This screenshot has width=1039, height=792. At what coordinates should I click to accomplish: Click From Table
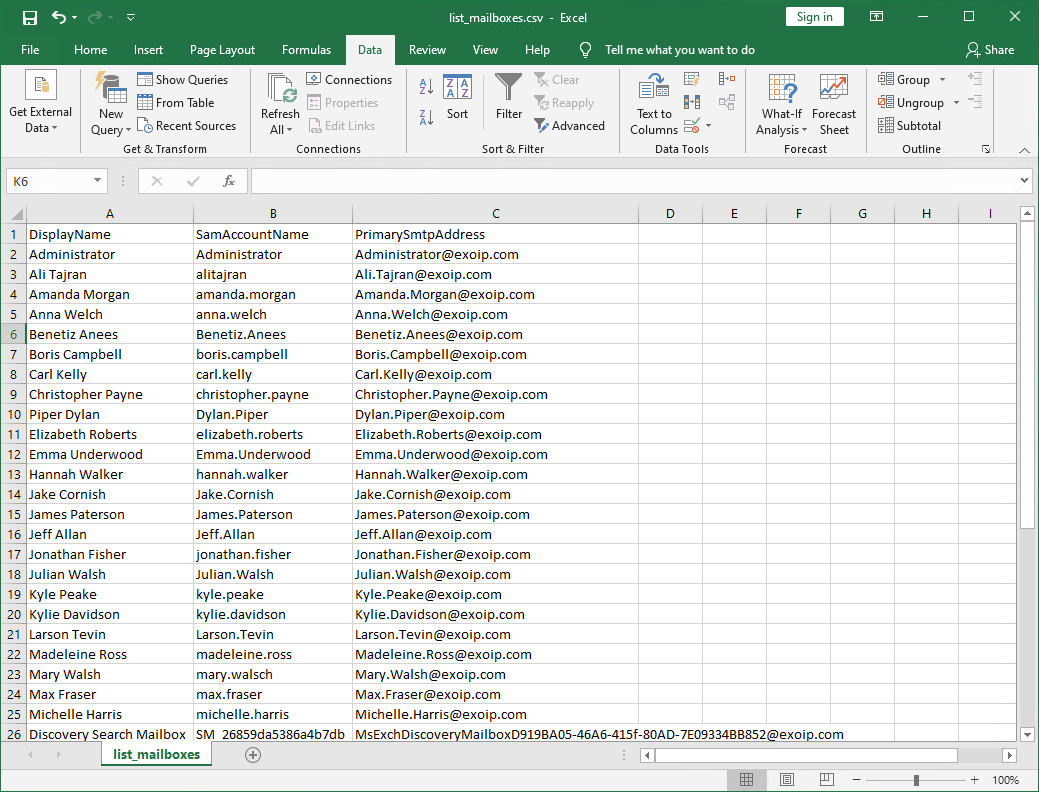point(176,103)
